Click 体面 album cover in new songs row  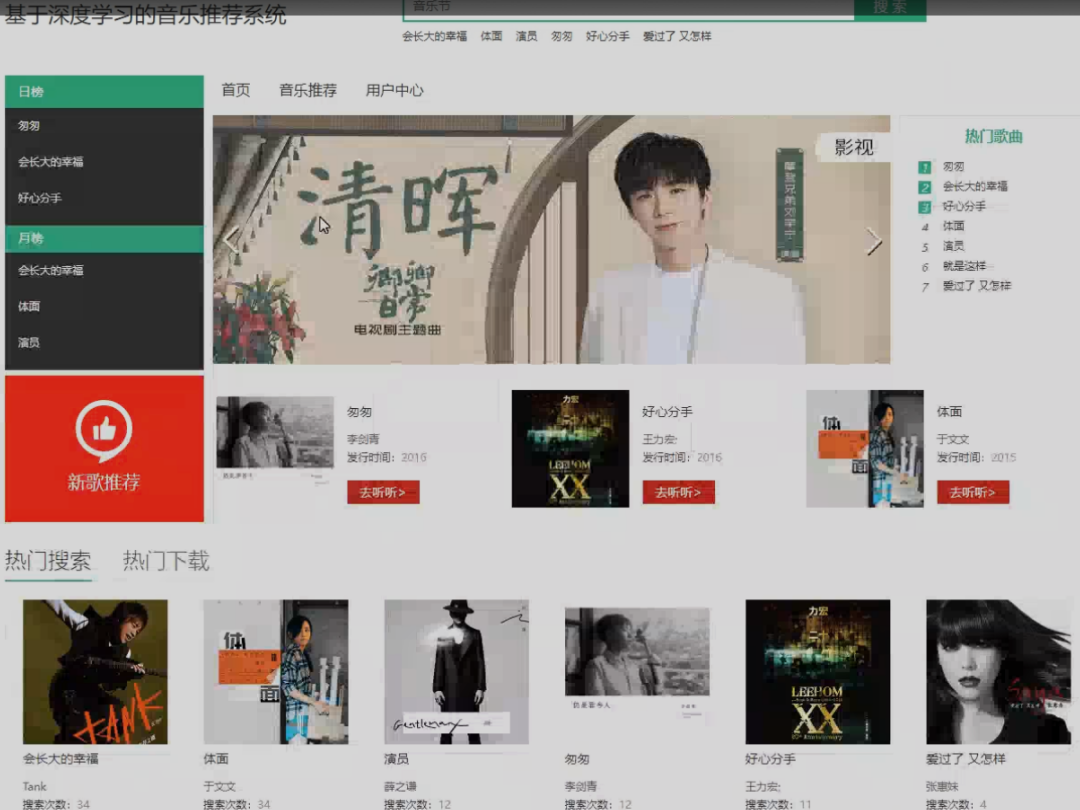(x=865, y=448)
